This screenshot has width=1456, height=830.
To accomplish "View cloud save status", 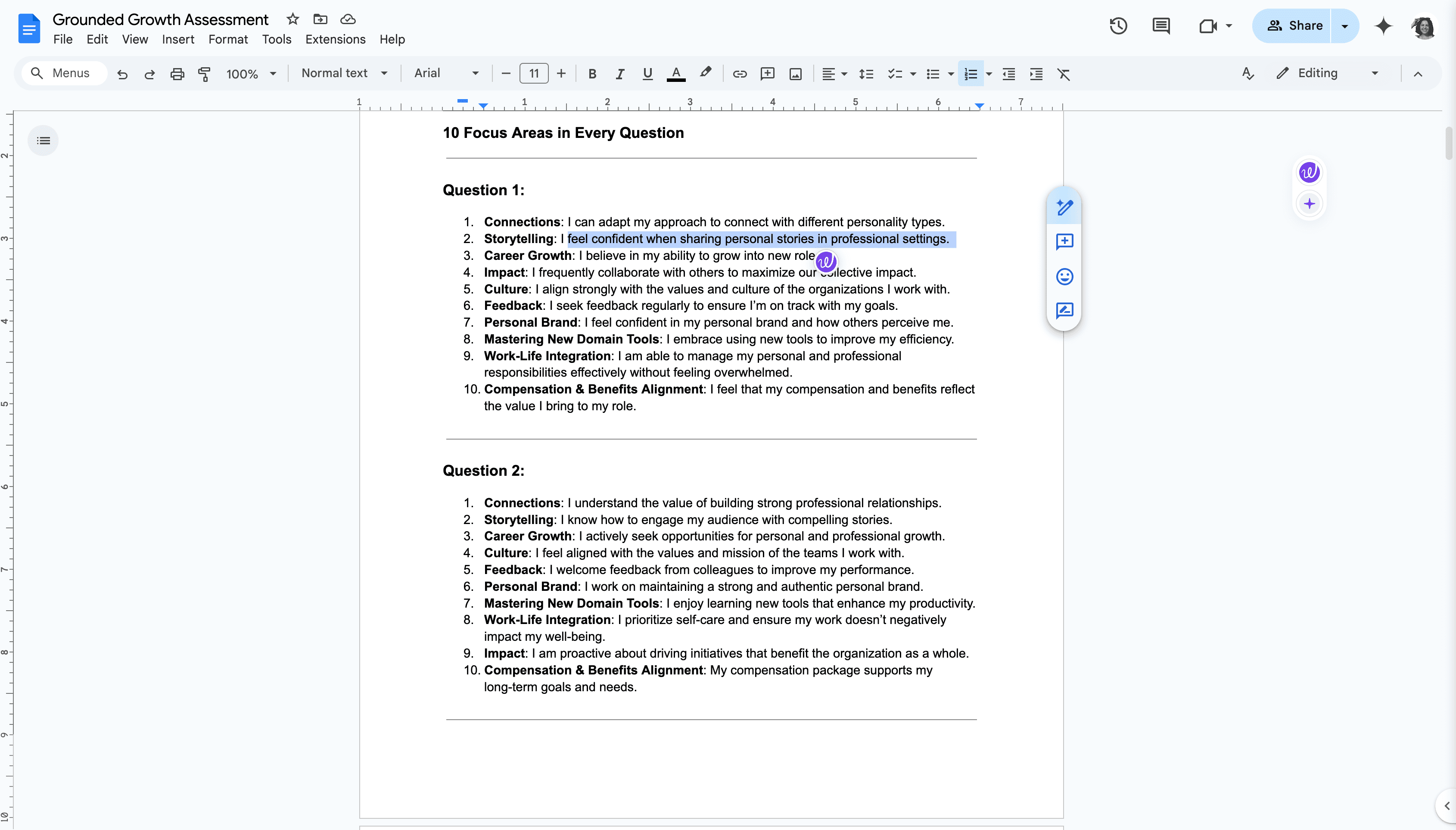I will click(x=348, y=19).
